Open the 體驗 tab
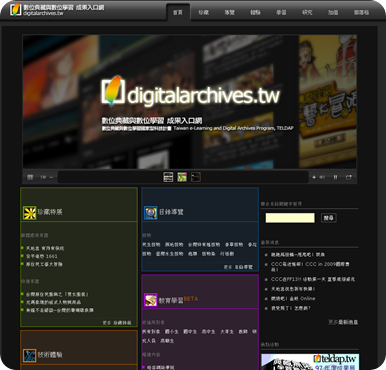Viewport: 386px width, 370px height. [x=255, y=12]
